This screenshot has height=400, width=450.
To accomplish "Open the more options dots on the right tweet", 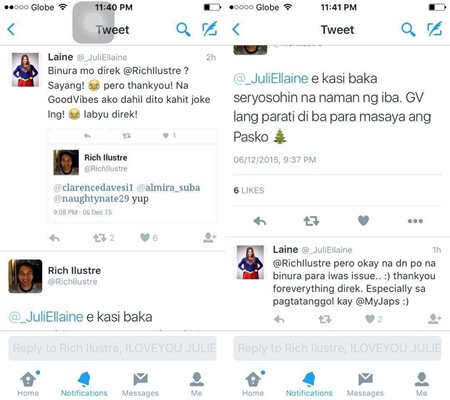I will 415,221.
